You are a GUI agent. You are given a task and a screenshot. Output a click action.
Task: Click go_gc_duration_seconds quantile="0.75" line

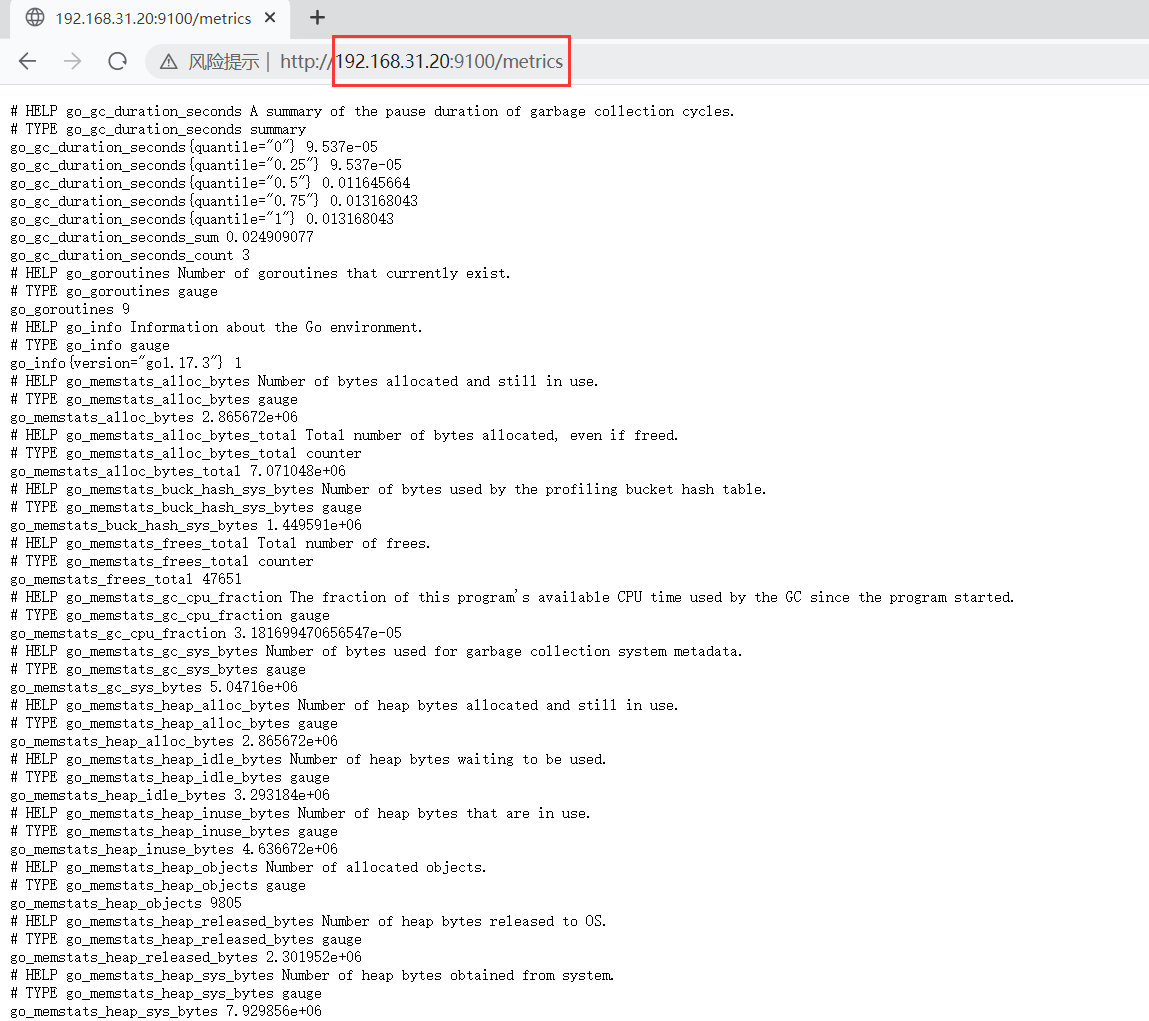(x=214, y=201)
